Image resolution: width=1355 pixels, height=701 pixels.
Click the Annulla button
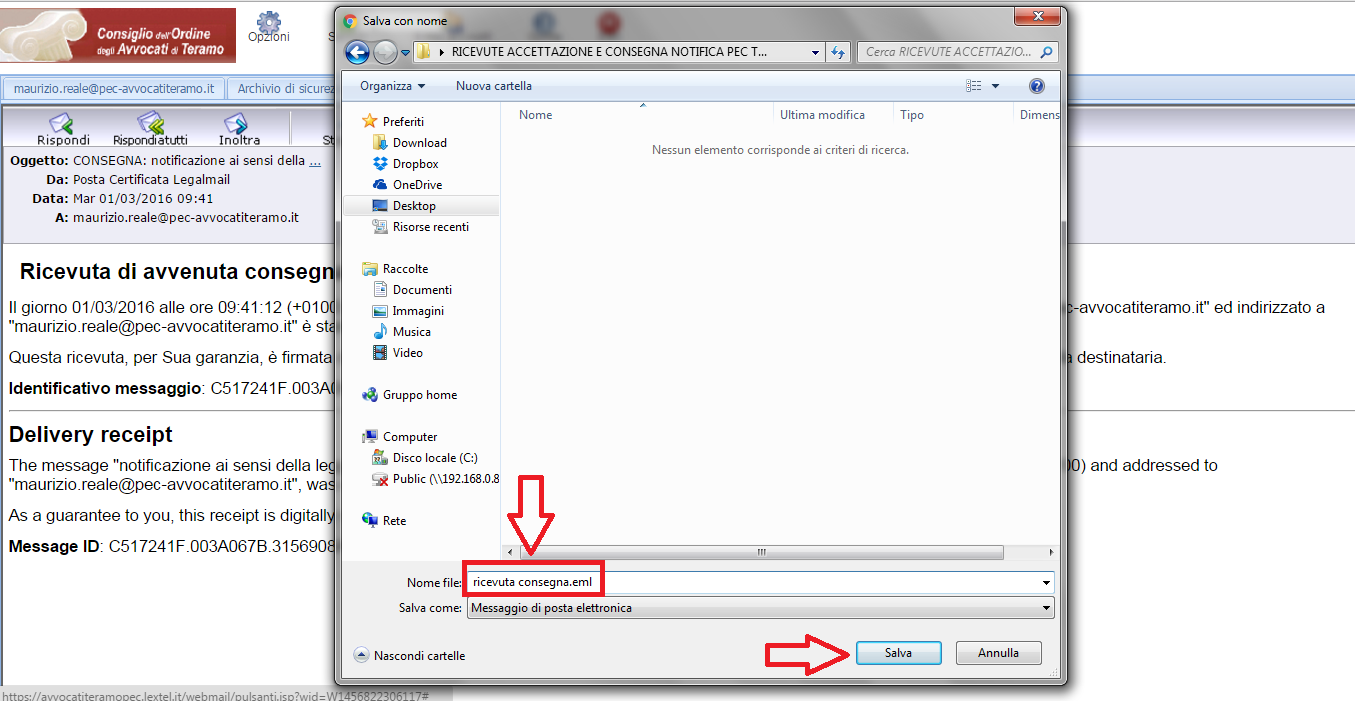click(998, 653)
